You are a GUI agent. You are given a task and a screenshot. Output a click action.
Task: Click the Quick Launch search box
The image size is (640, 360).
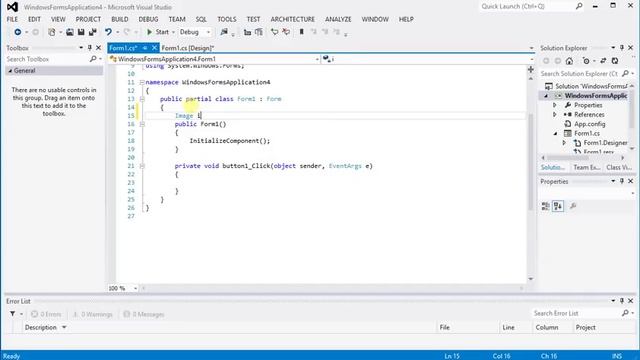click(x=531, y=7)
